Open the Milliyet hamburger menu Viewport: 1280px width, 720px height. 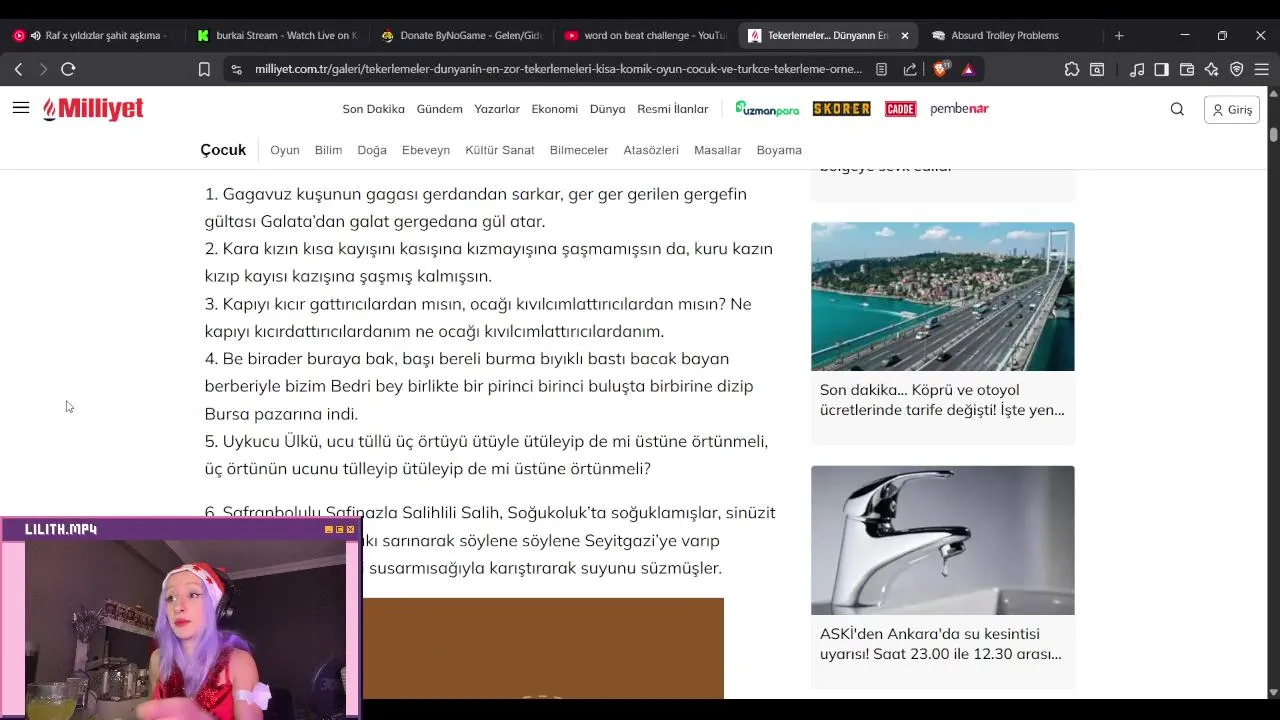21,108
